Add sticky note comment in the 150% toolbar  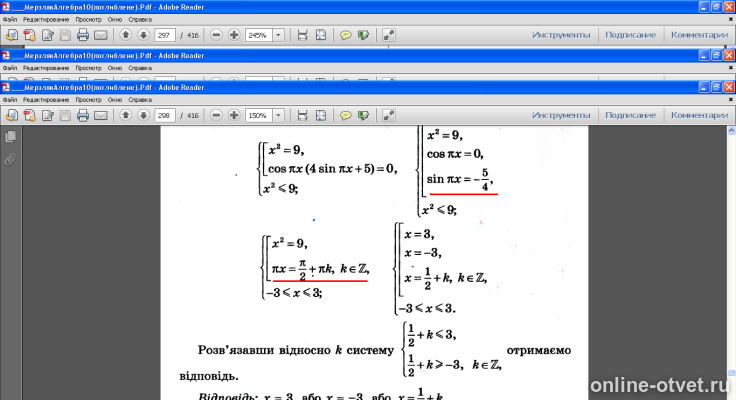click(x=345, y=115)
